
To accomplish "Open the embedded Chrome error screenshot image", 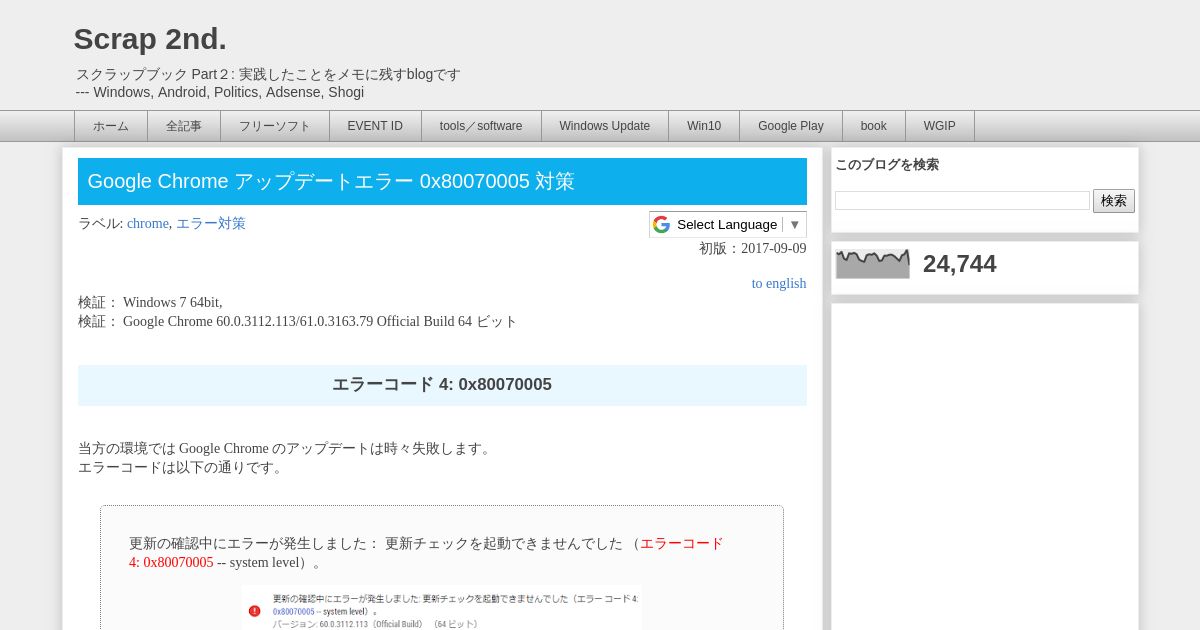I will tap(442, 608).
